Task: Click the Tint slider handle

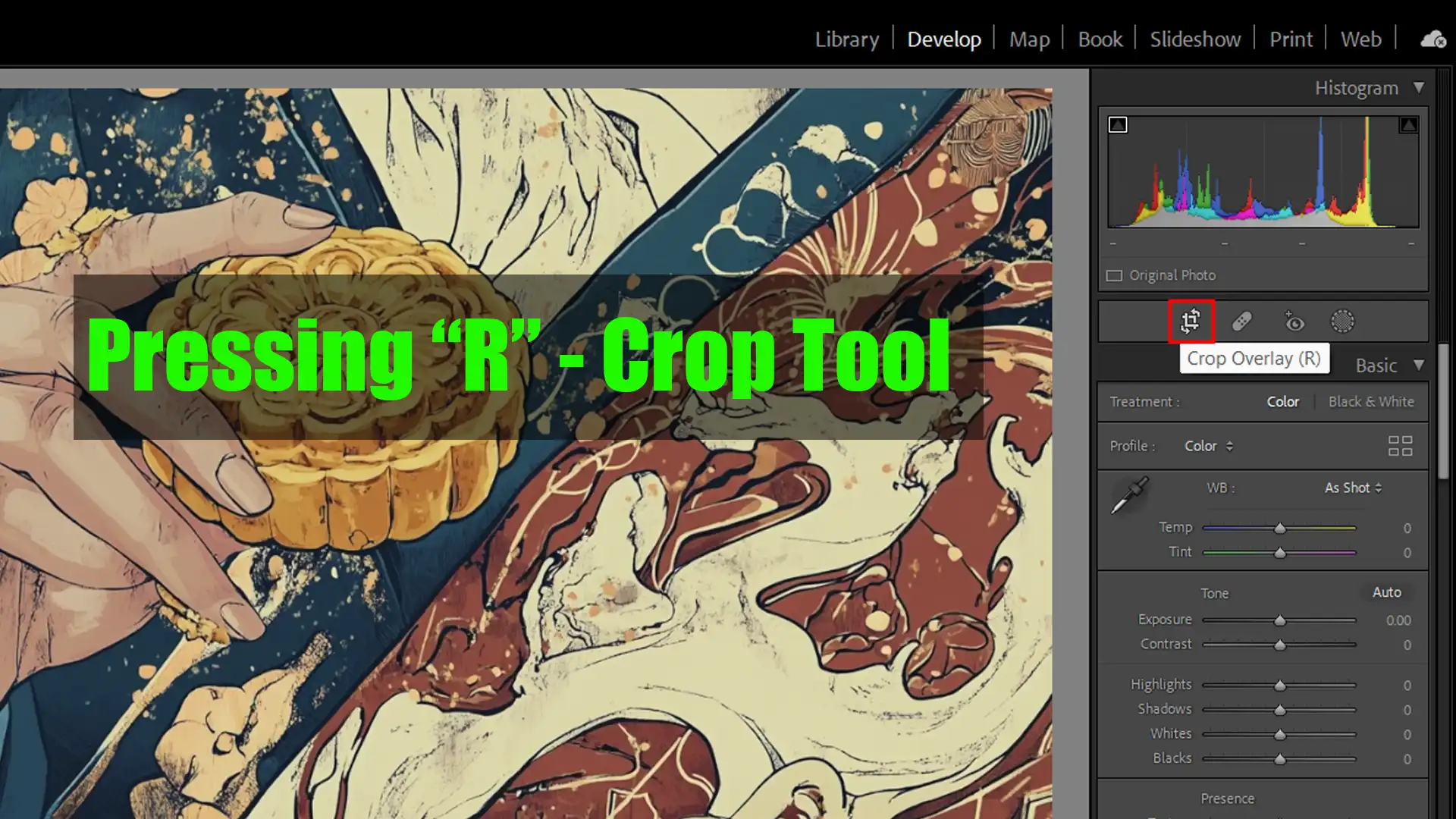Action: [x=1280, y=553]
